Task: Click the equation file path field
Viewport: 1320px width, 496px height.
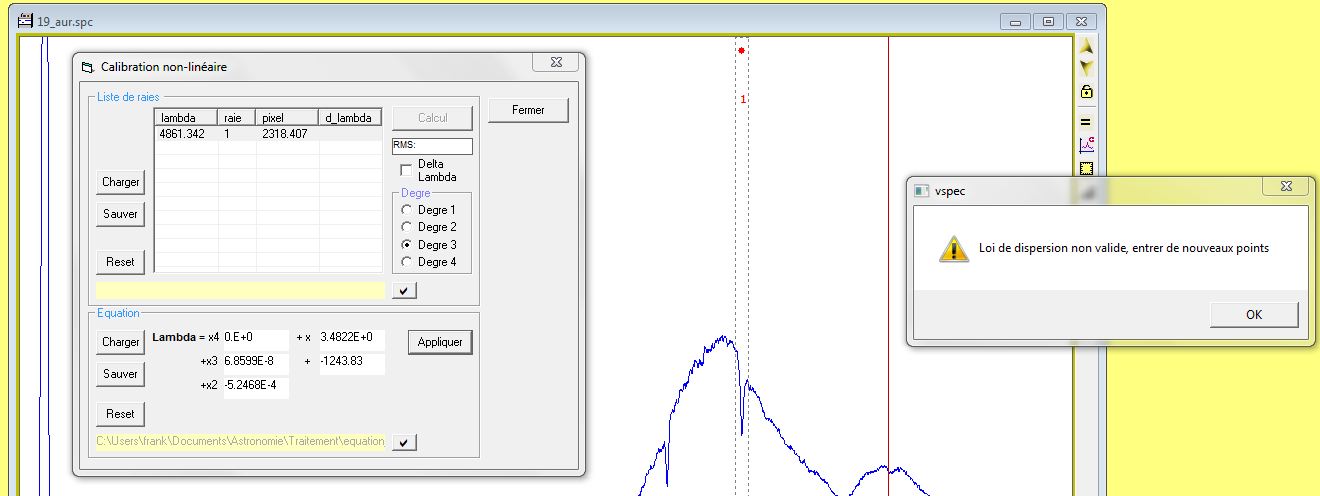Action: coord(241,442)
